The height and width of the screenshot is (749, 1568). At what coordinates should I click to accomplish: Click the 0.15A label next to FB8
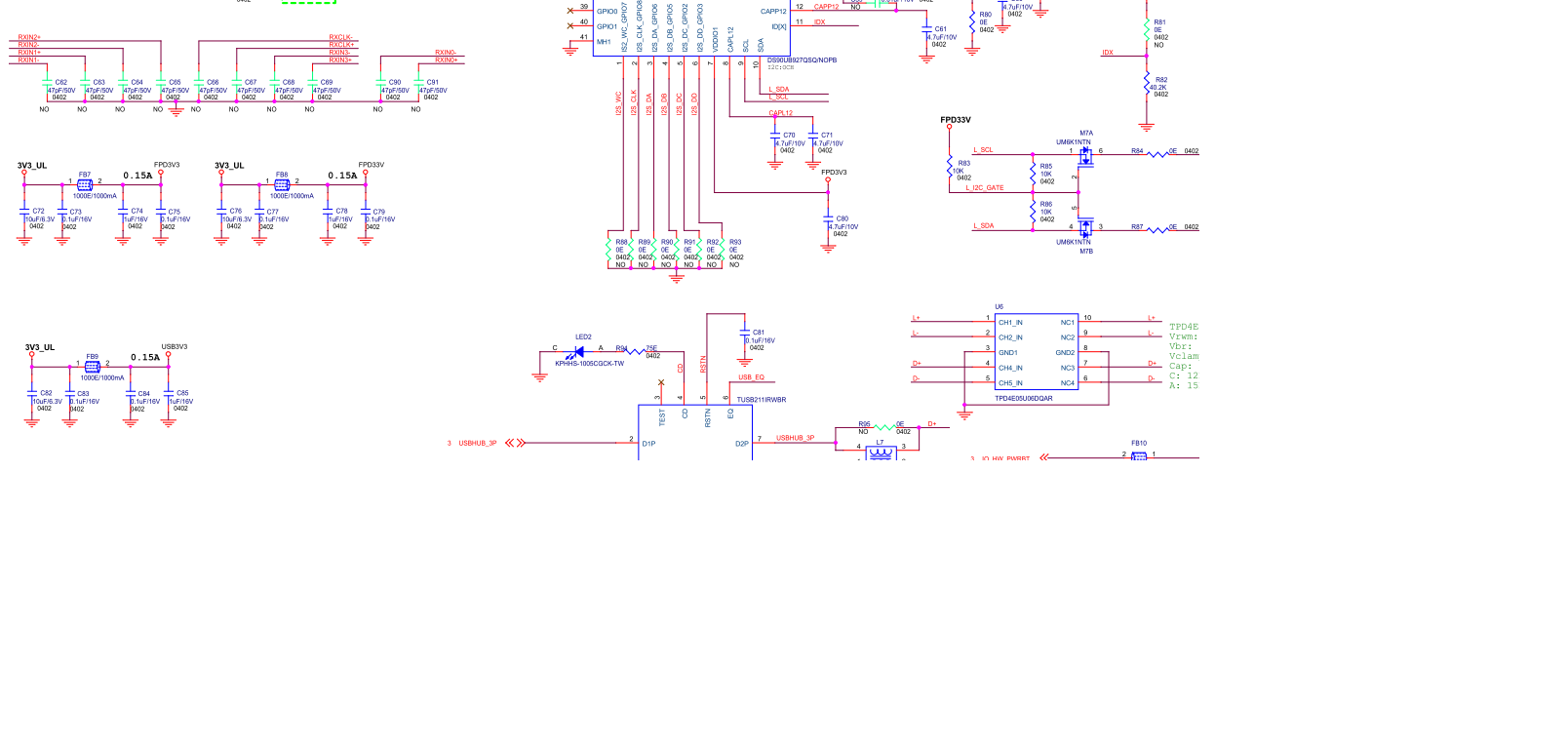(x=342, y=176)
